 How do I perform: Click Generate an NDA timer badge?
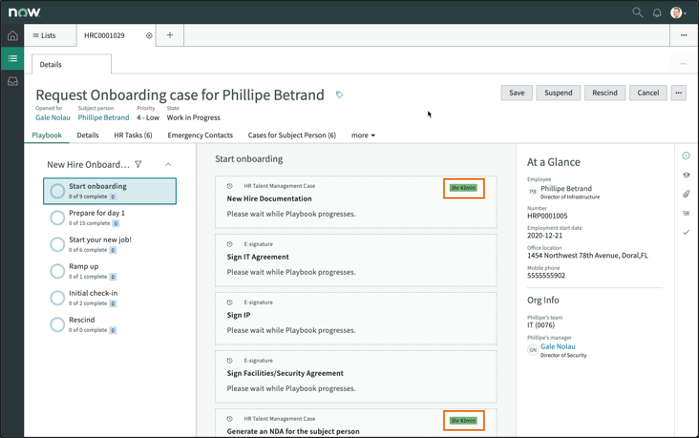click(463, 421)
